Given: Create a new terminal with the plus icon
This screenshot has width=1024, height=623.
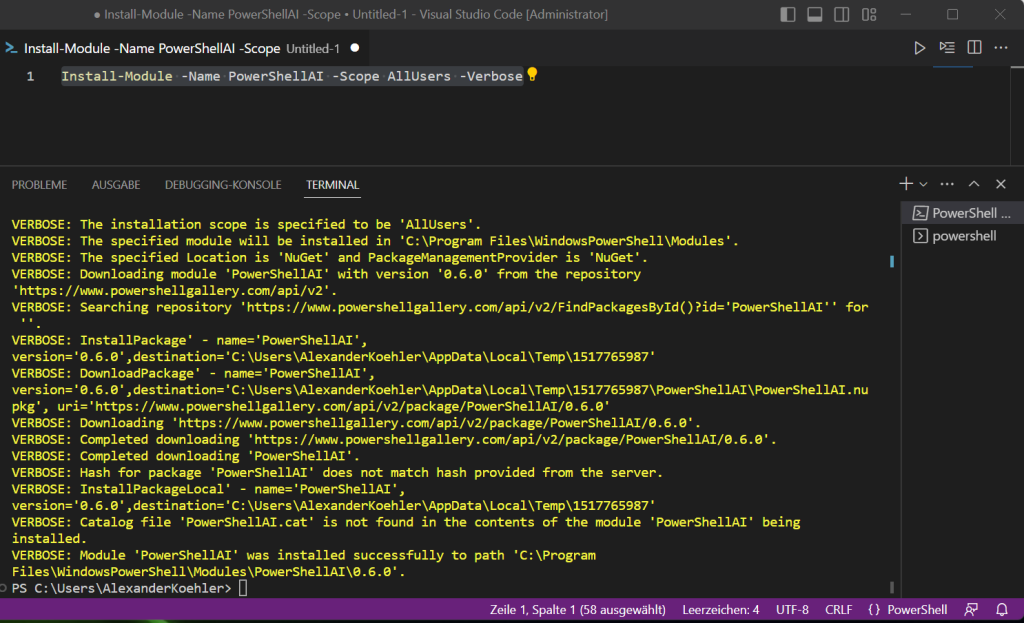Looking at the screenshot, I should [906, 184].
